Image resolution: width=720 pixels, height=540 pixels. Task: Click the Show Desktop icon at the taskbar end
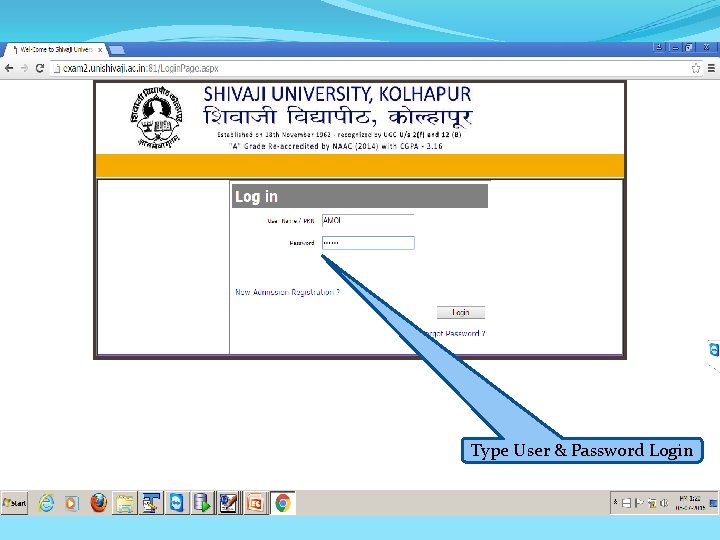coord(714,503)
